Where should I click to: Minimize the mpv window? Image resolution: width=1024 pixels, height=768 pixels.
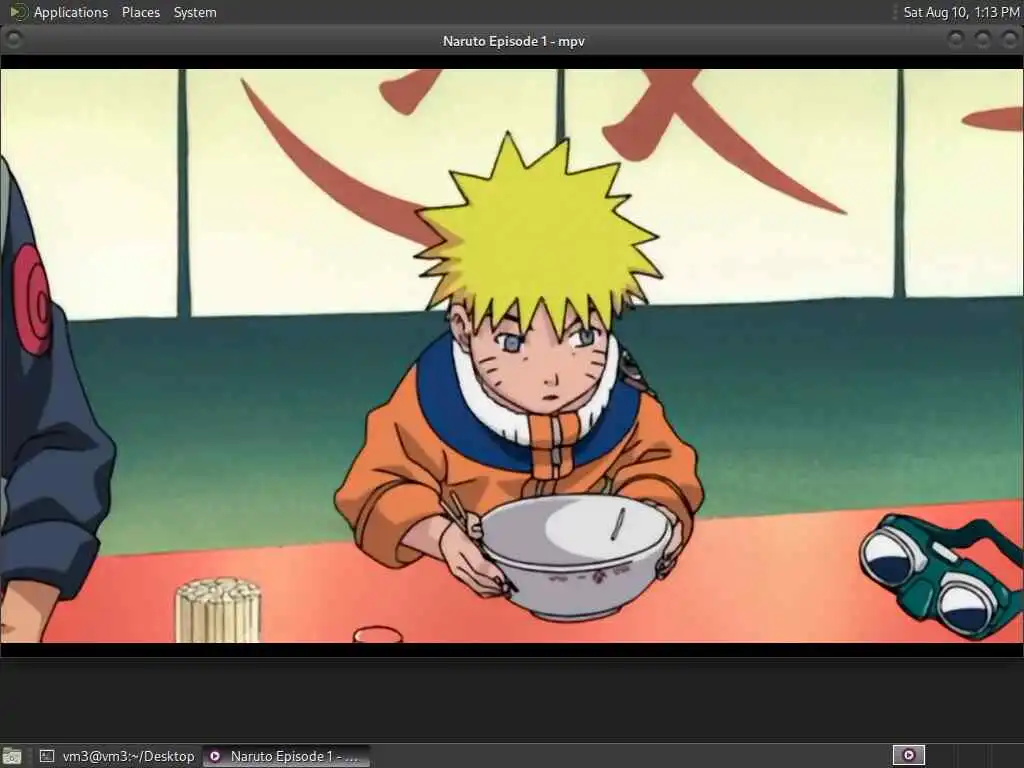point(955,40)
